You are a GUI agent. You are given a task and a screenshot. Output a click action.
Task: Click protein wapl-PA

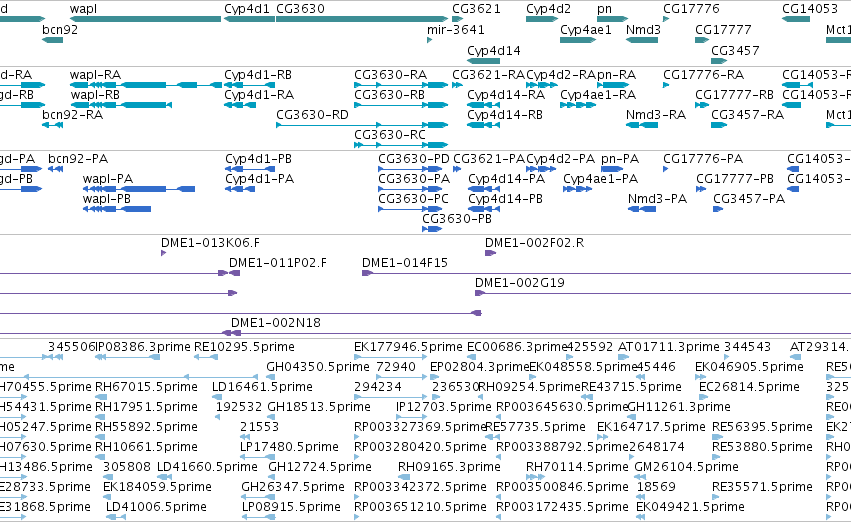(107, 179)
